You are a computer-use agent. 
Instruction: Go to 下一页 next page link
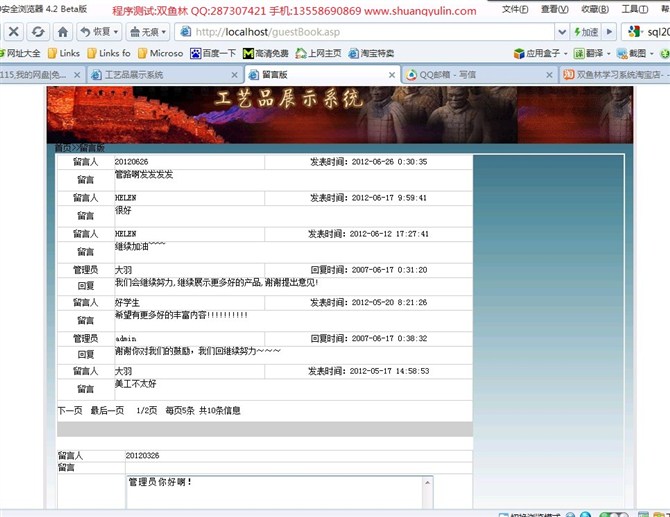70,411
